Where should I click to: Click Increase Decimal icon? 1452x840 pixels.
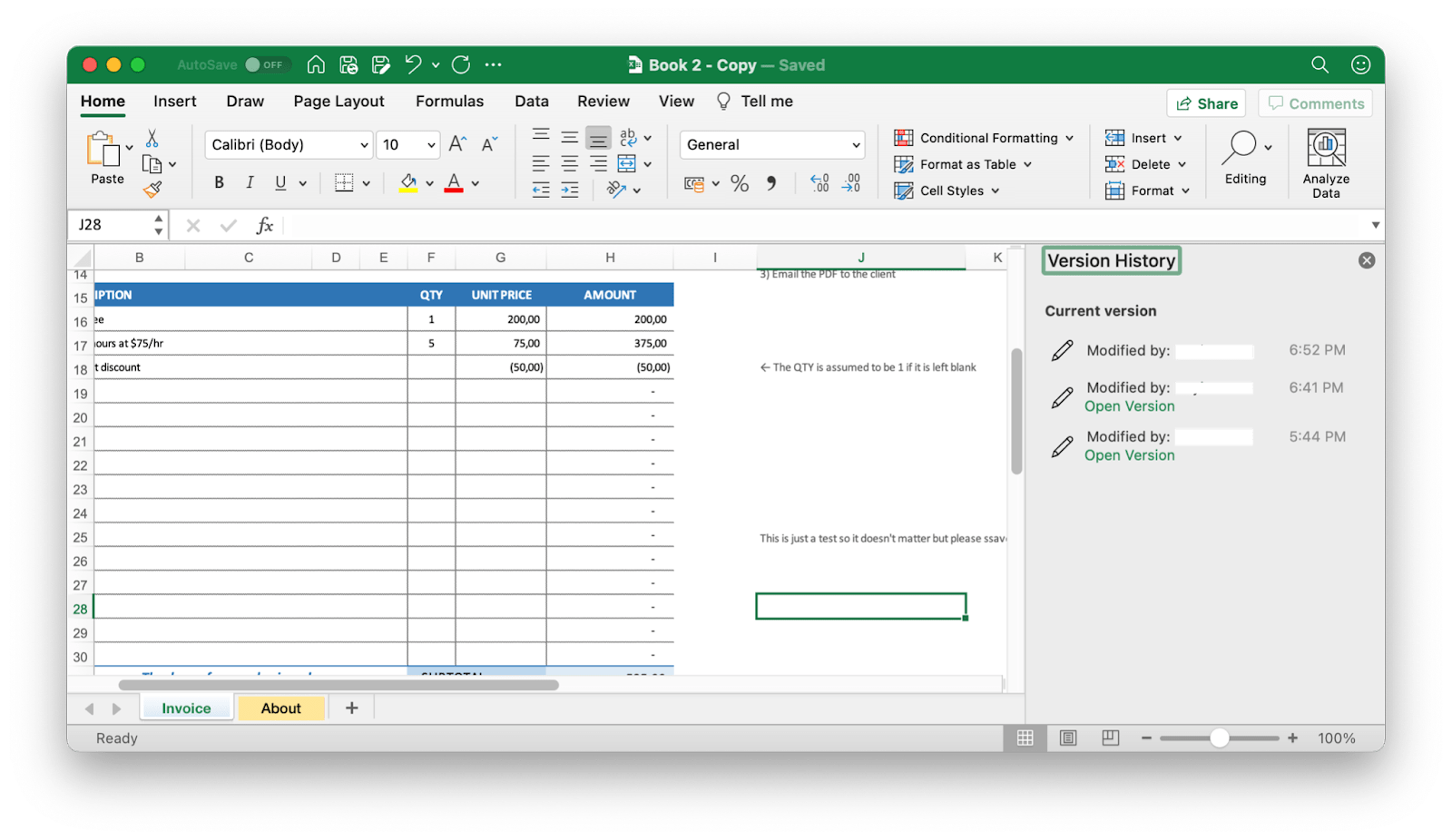pyautogui.click(x=819, y=183)
